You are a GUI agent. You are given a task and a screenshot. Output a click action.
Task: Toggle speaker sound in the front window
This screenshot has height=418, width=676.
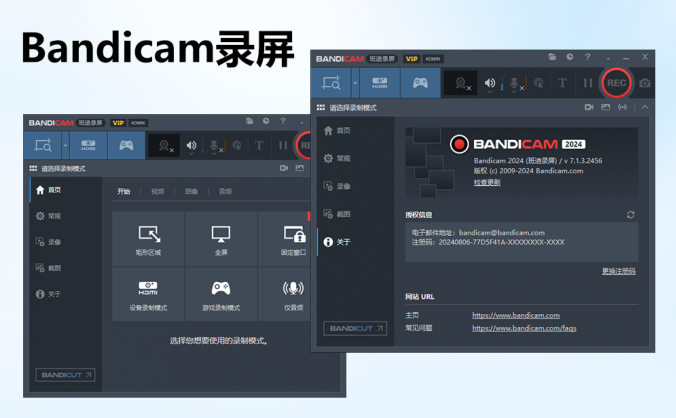tap(490, 83)
